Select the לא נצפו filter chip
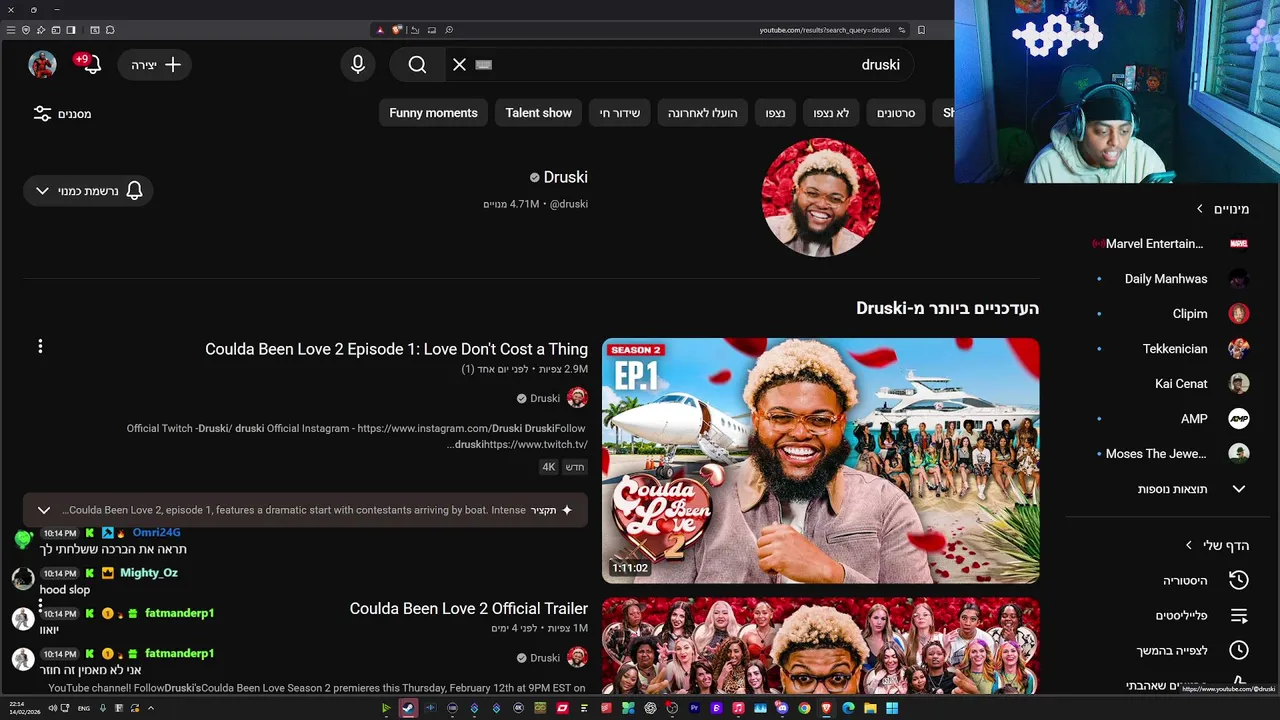The image size is (1280, 720). click(830, 113)
